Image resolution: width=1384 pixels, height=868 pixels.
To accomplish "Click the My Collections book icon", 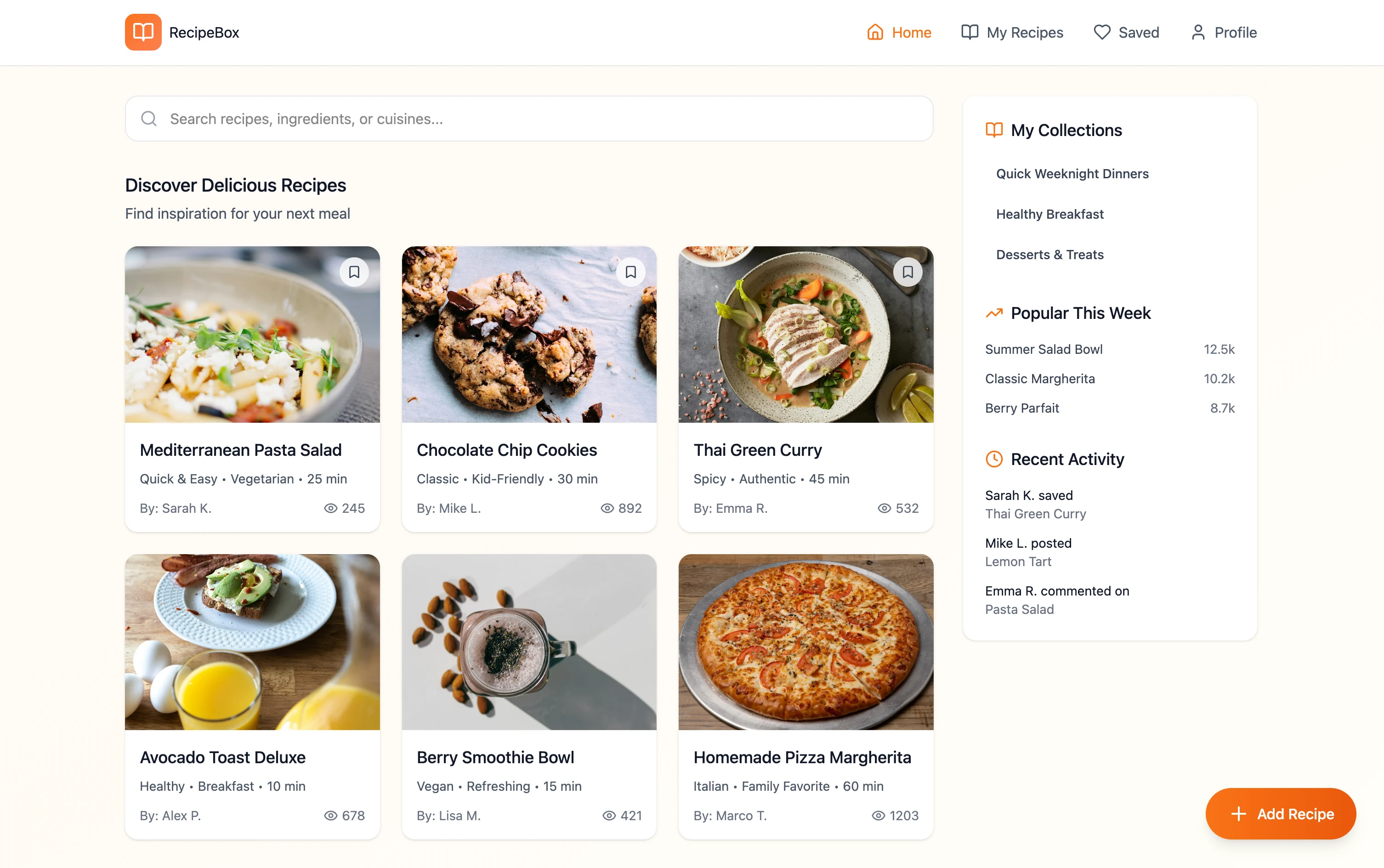I will tap(993, 130).
